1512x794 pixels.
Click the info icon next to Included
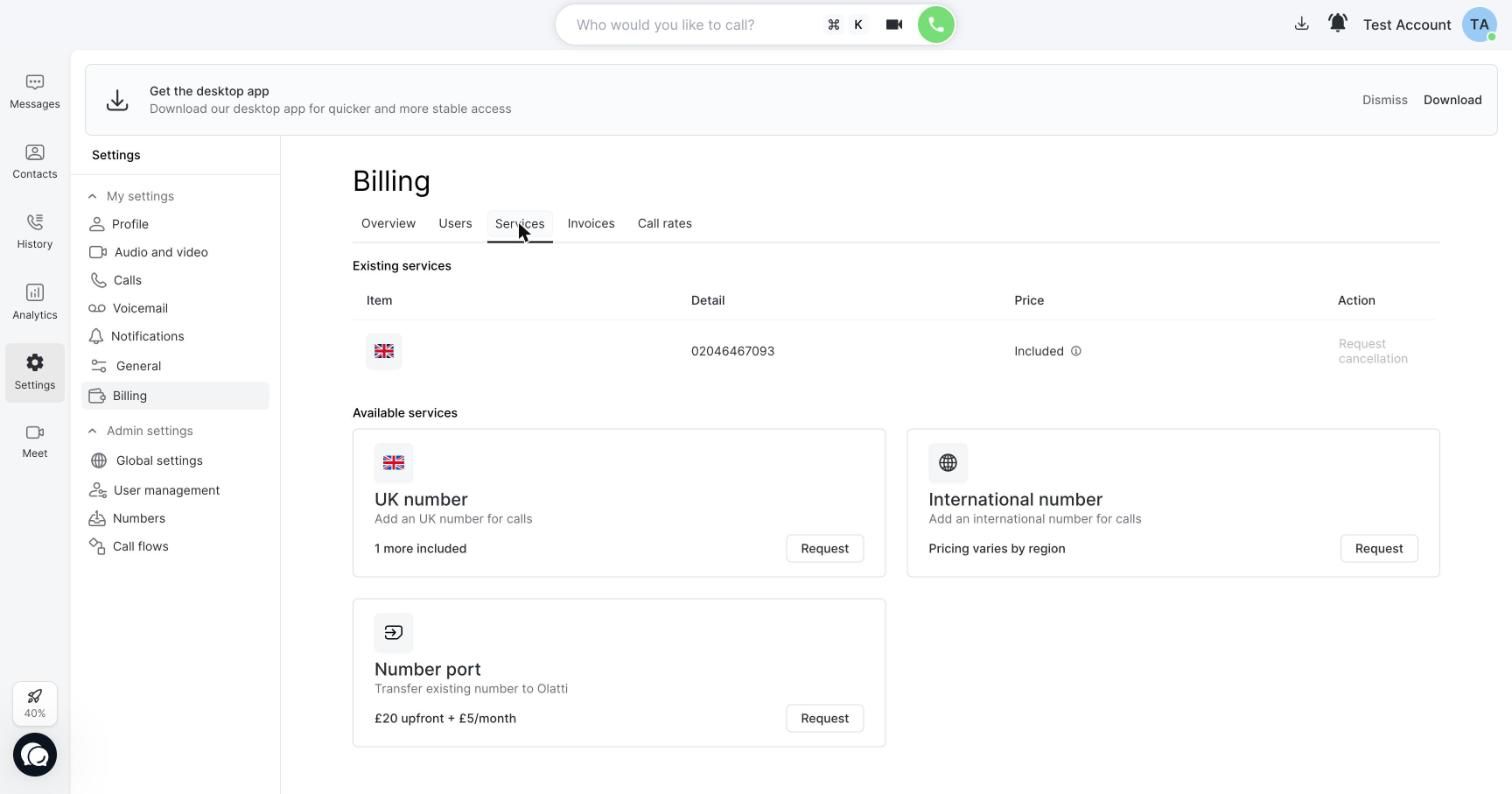[x=1076, y=351]
